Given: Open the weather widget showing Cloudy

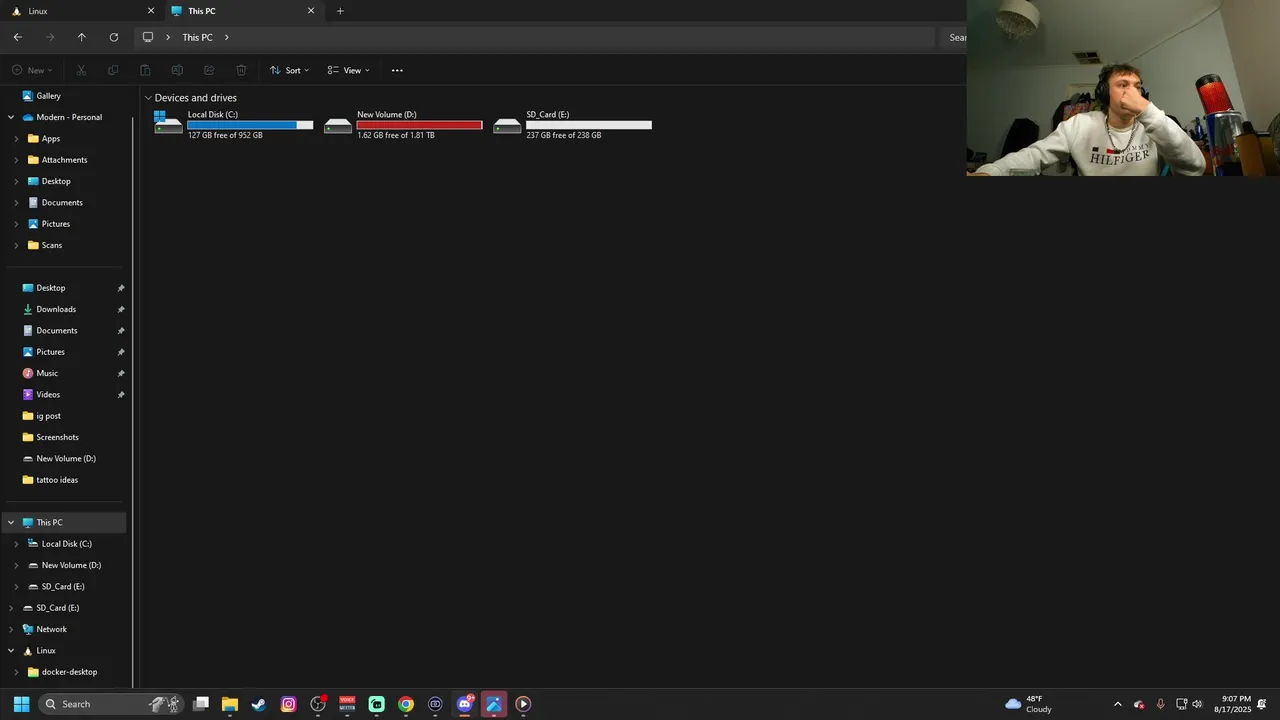Looking at the screenshot, I should click(1028, 704).
